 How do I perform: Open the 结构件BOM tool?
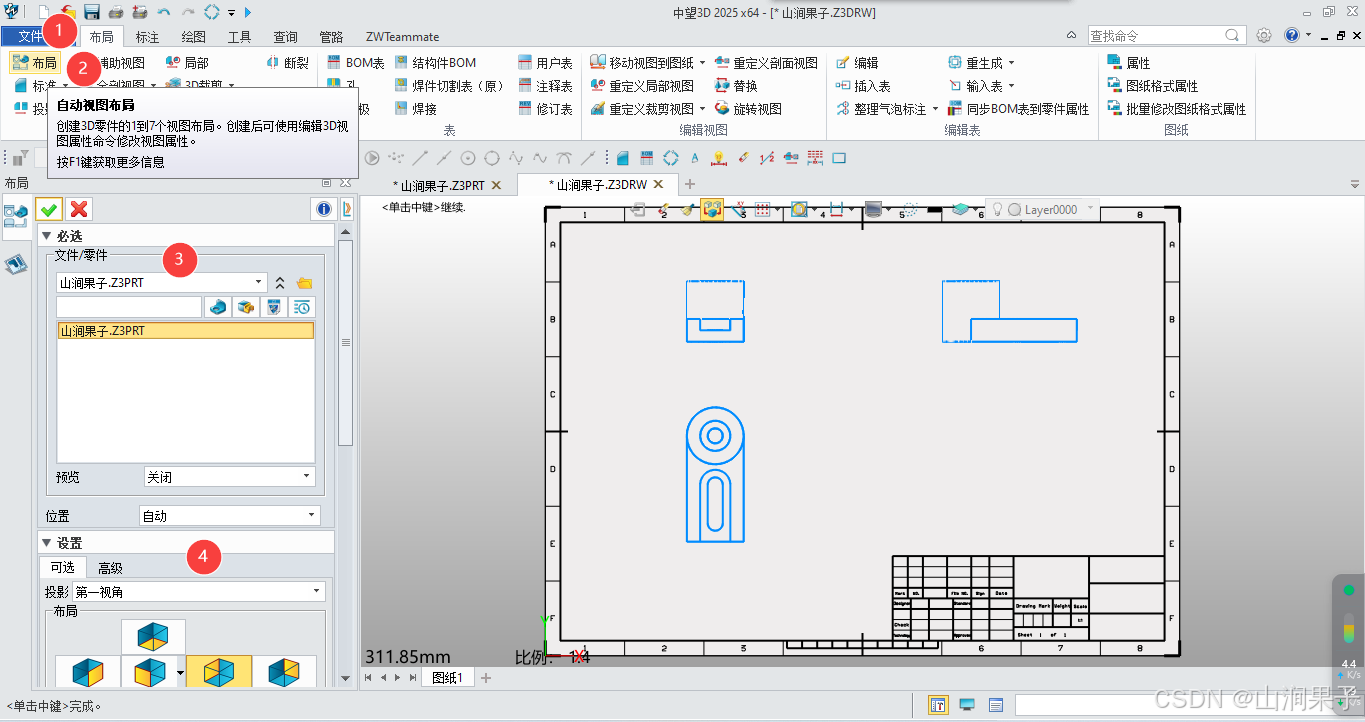click(435, 62)
